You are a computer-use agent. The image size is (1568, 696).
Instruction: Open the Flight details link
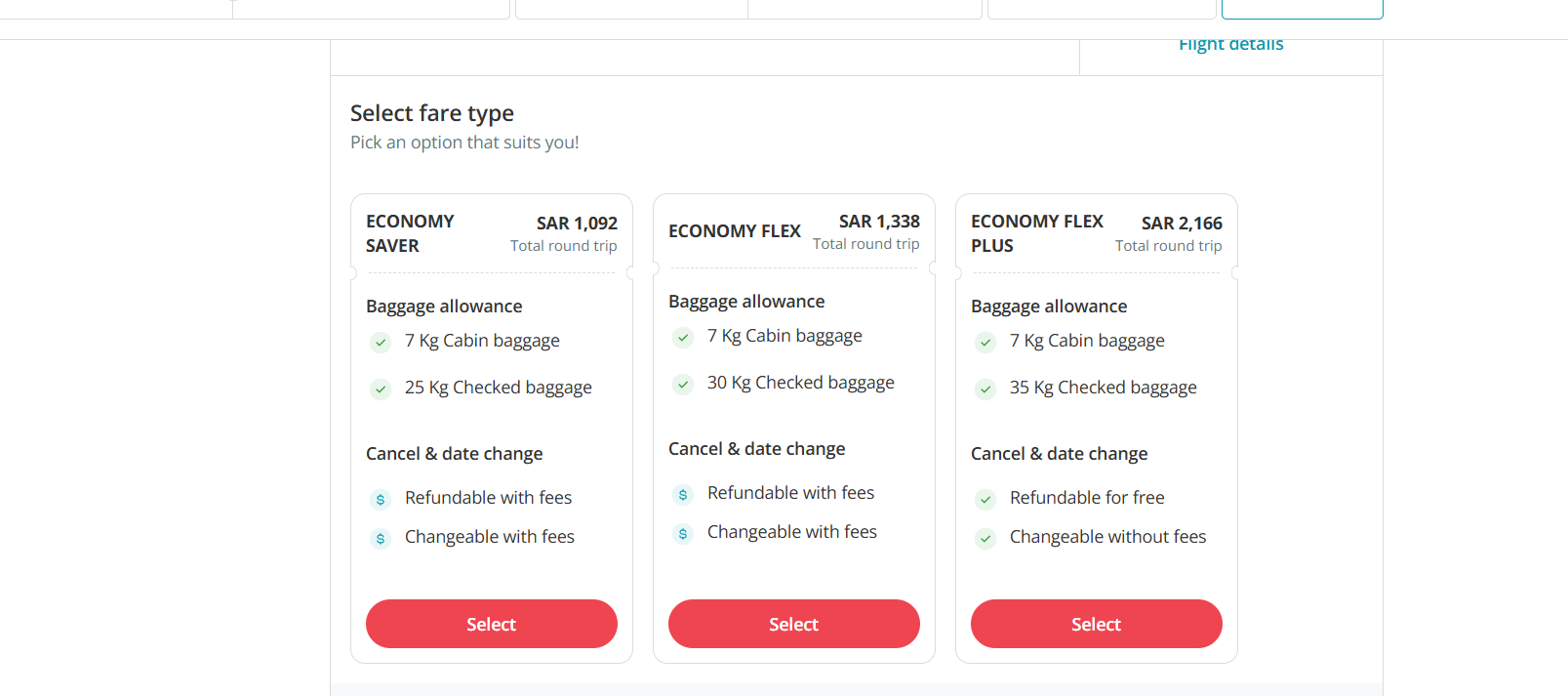pos(1230,45)
